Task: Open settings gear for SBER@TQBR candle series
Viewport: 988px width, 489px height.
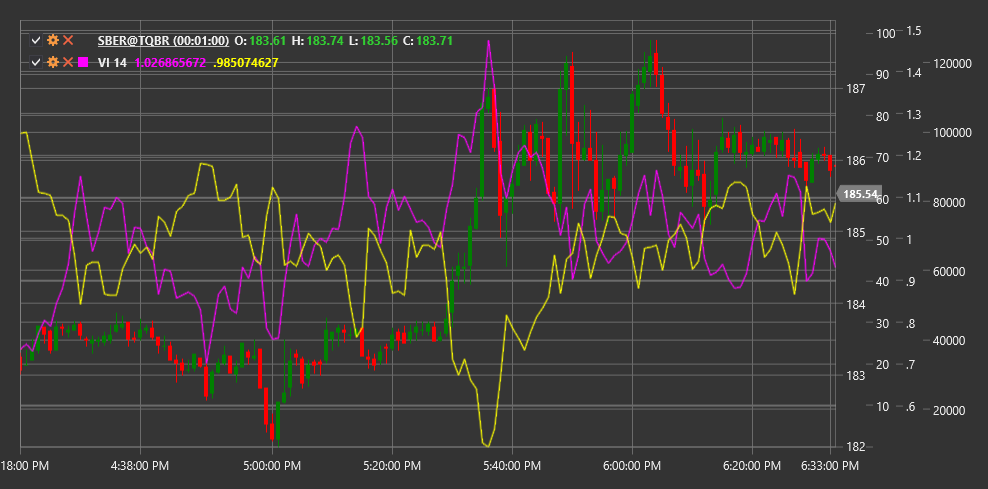Action: click(x=53, y=40)
